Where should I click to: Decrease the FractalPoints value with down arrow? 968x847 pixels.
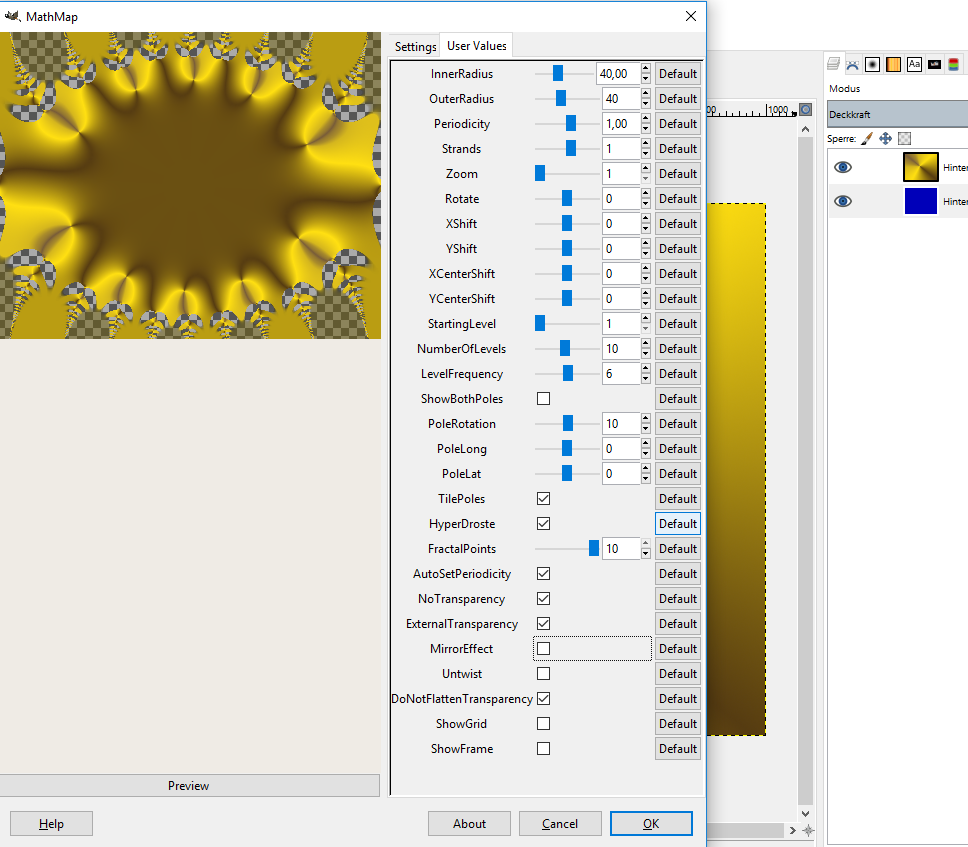646,554
